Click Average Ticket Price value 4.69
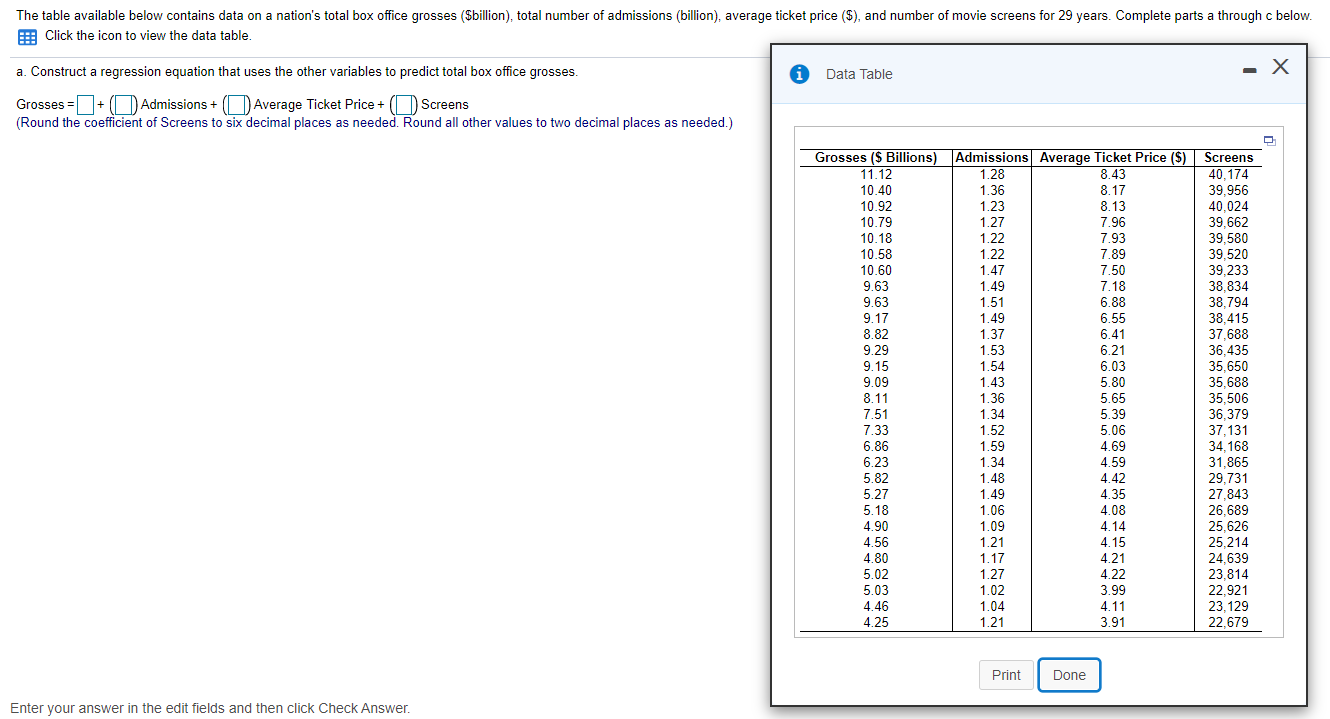Image resolution: width=1330 pixels, height=719 pixels. [x=1113, y=446]
